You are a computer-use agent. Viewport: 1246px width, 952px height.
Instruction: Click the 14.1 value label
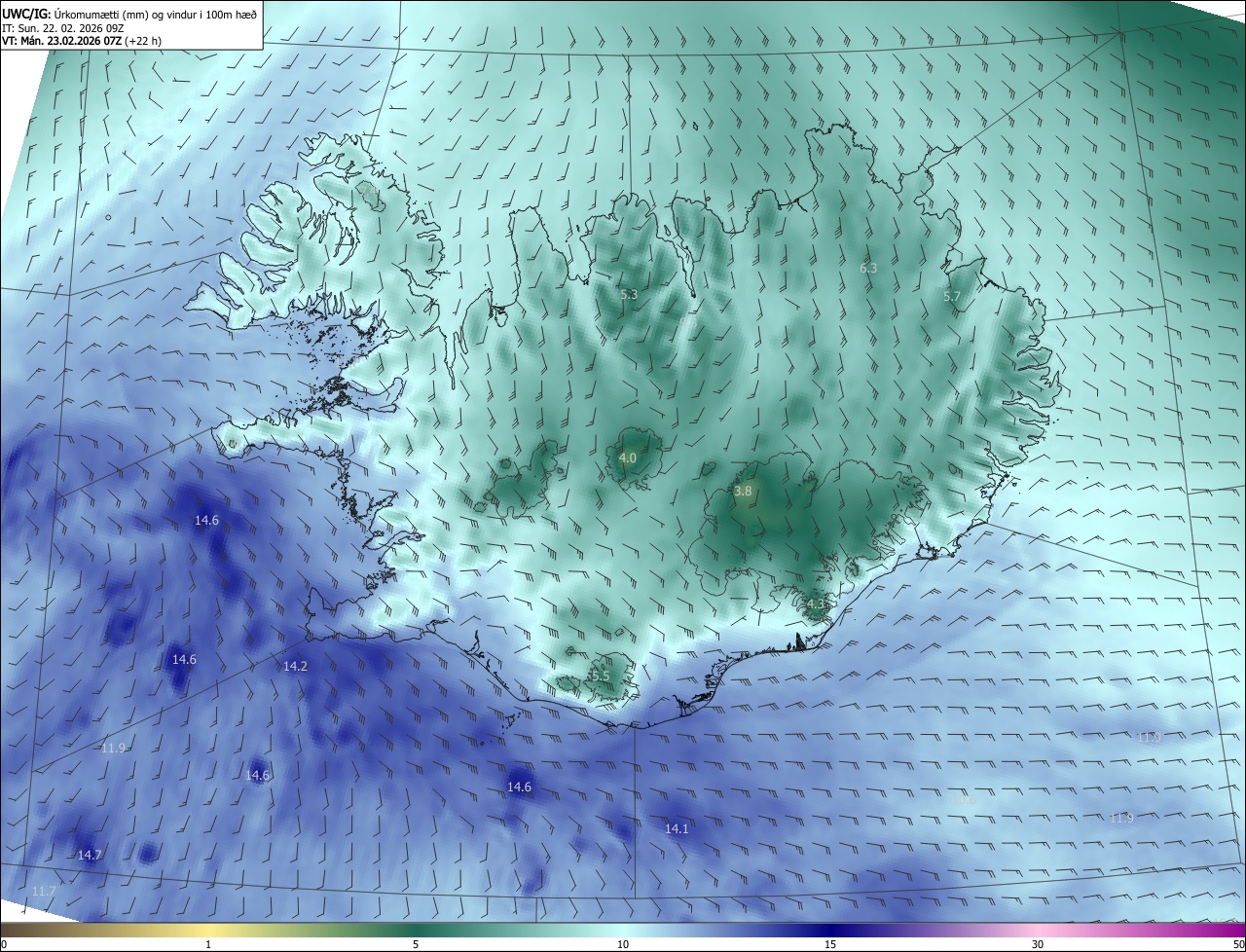[677, 828]
